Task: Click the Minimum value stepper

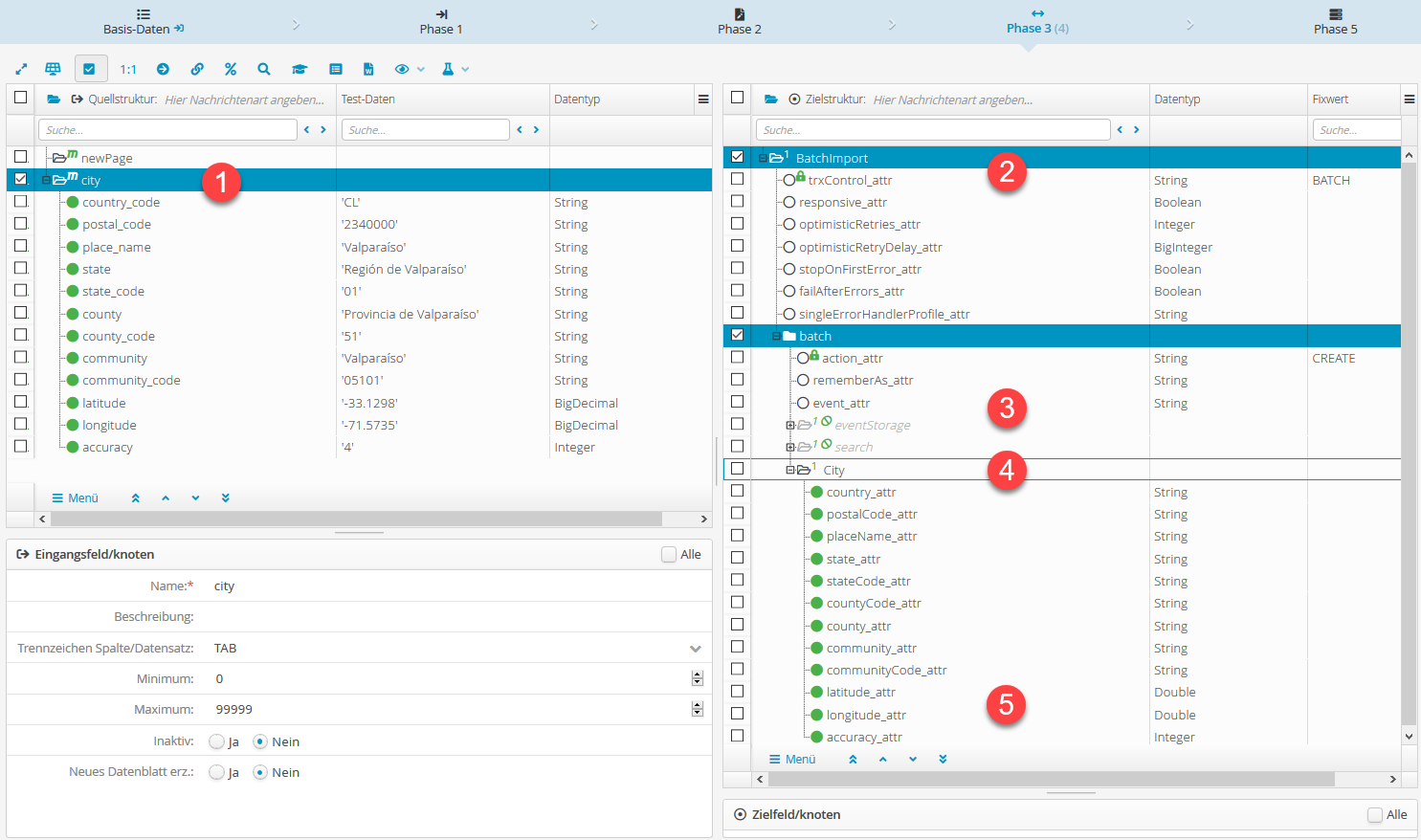Action: pos(697,678)
